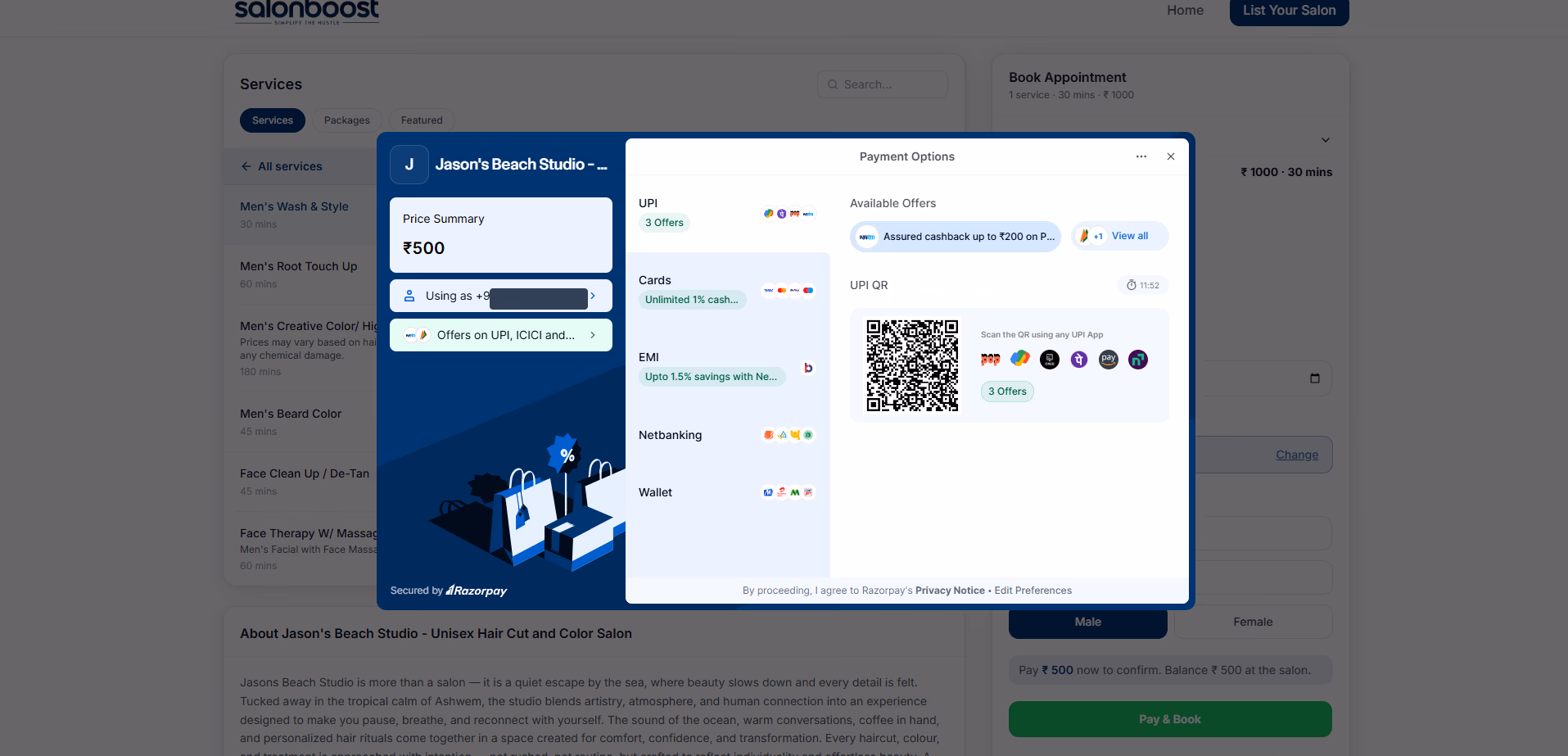Click the user icon in 'Using as' row
This screenshot has height=756, width=1568.
click(409, 296)
